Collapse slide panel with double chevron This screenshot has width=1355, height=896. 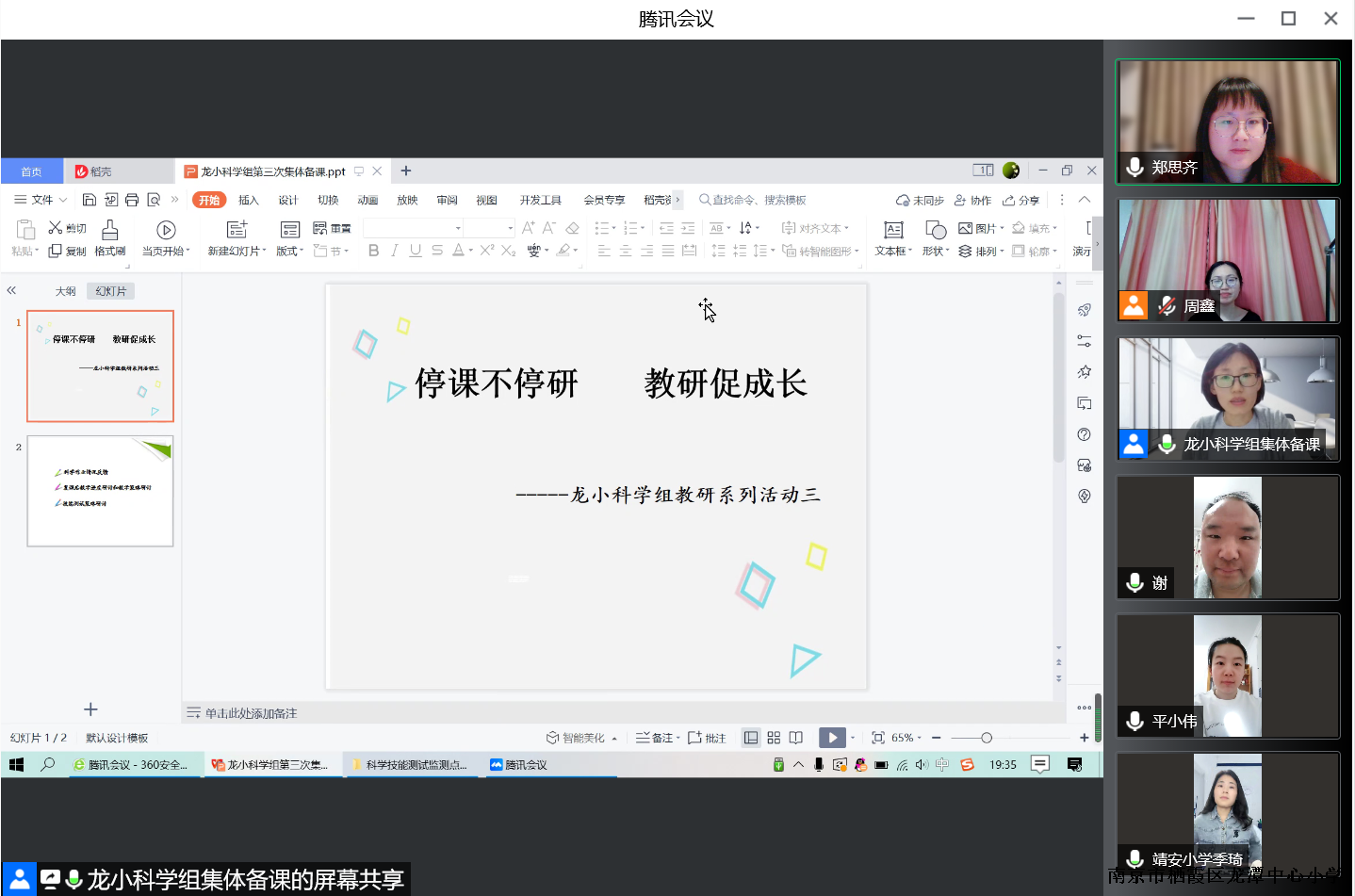12,290
